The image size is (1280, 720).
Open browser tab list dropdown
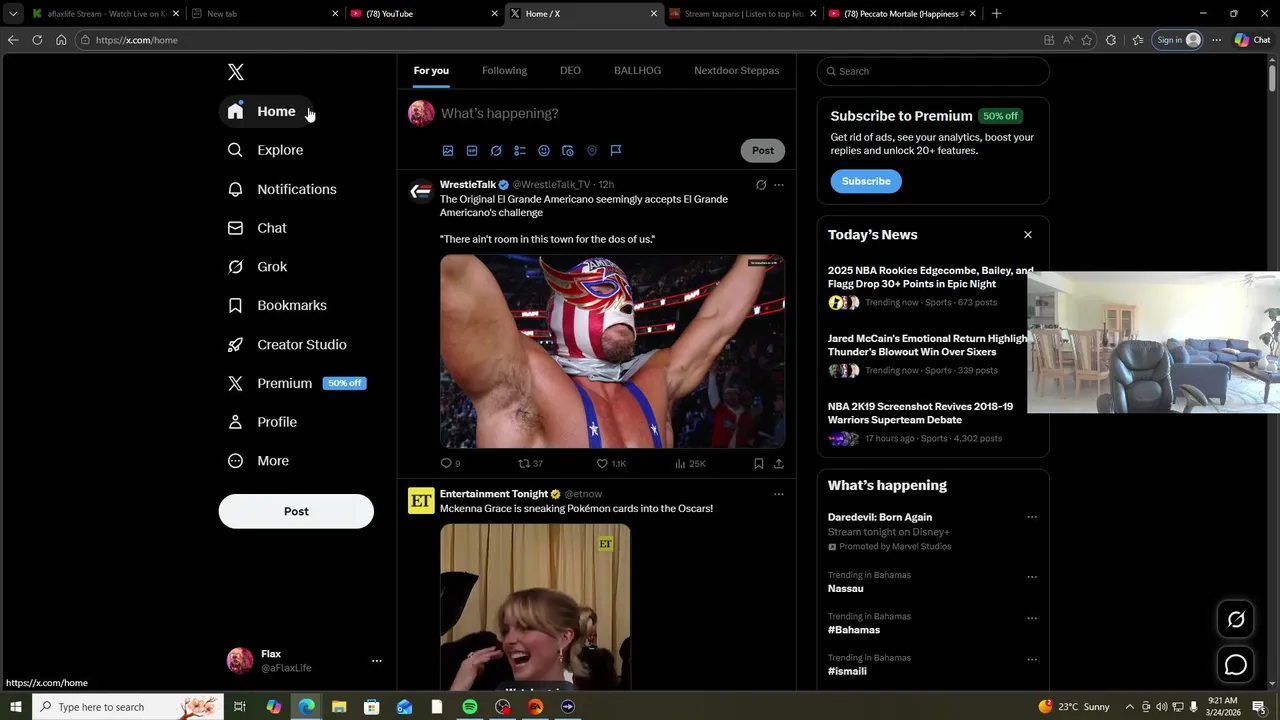coord(13,14)
